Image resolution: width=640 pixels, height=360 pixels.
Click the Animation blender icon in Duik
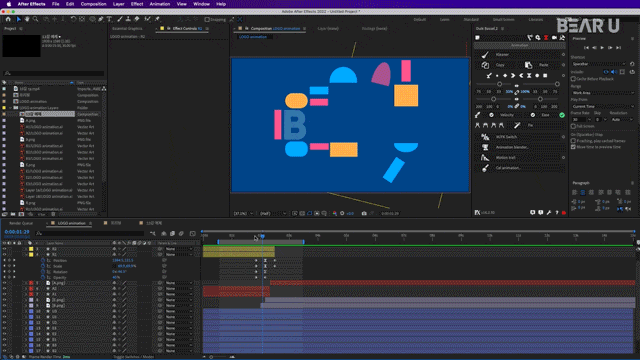pyautogui.click(x=485, y=147)
